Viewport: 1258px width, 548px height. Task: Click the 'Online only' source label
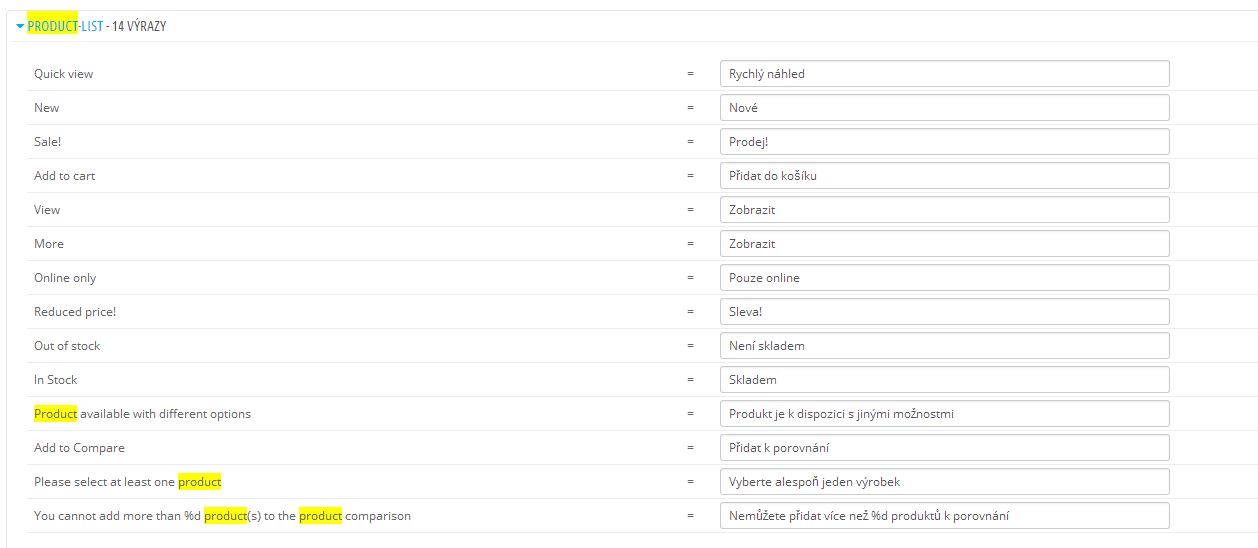point(65,278)
